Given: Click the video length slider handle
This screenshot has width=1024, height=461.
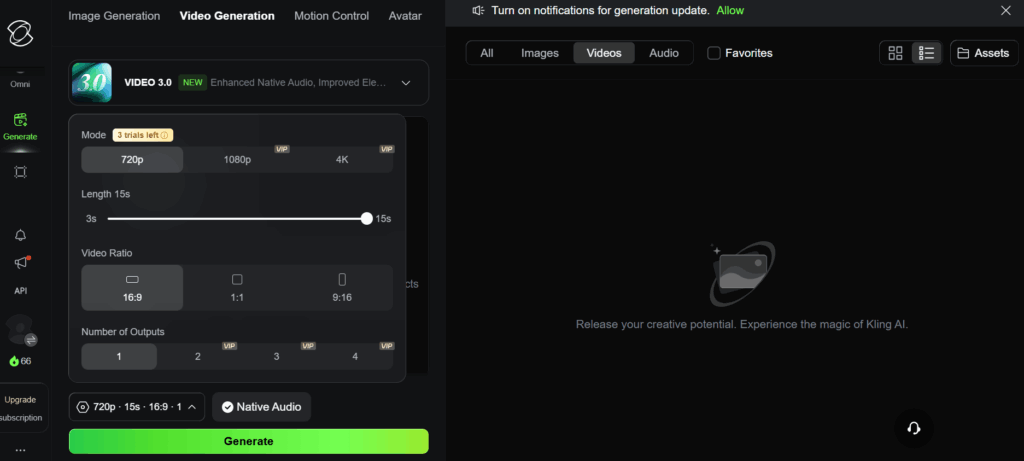Looking at the screenshot, I should click(x=366, y=219).
